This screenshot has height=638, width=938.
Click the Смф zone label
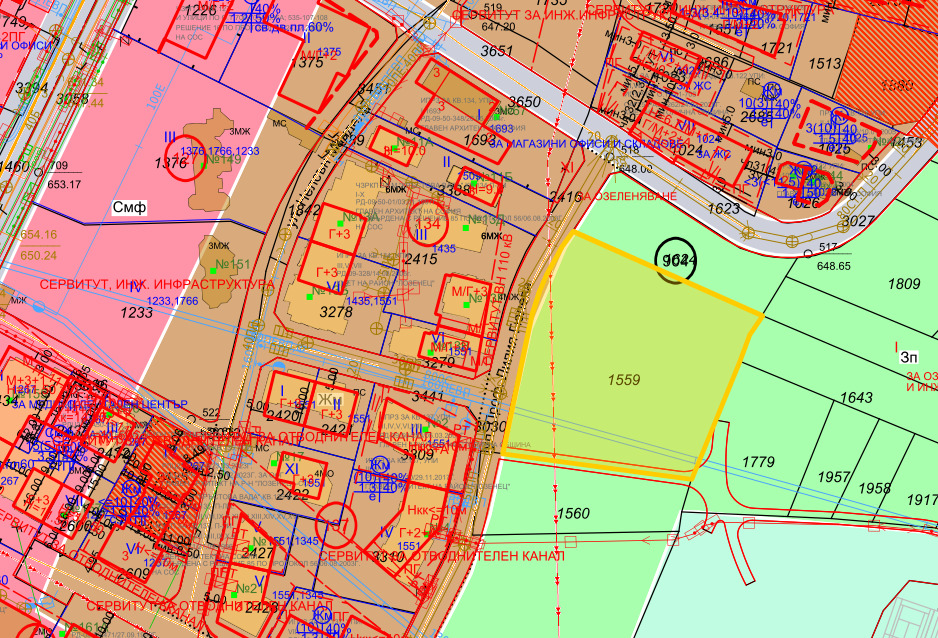point(129,207)
